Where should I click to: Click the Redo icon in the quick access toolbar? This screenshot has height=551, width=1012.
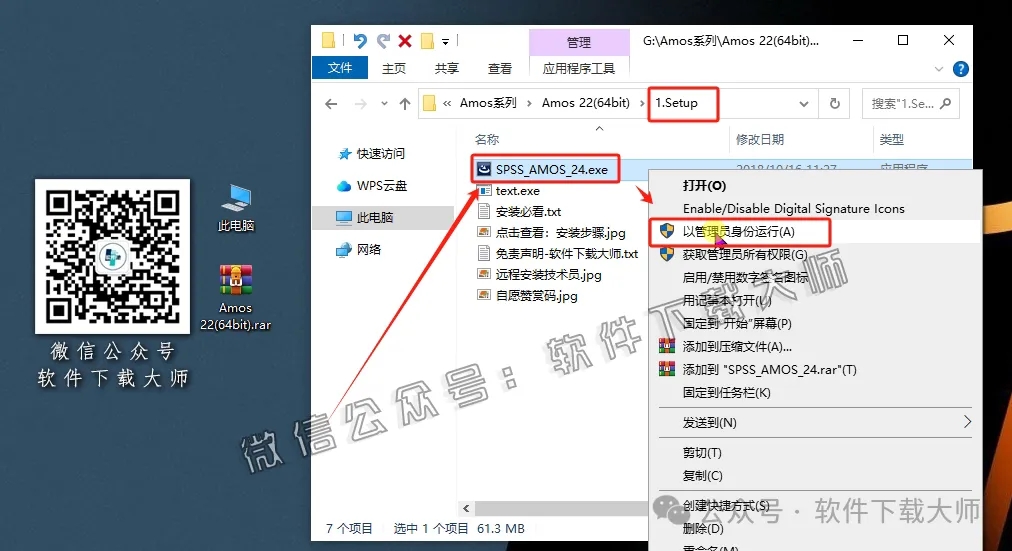(x=383, y=41)
